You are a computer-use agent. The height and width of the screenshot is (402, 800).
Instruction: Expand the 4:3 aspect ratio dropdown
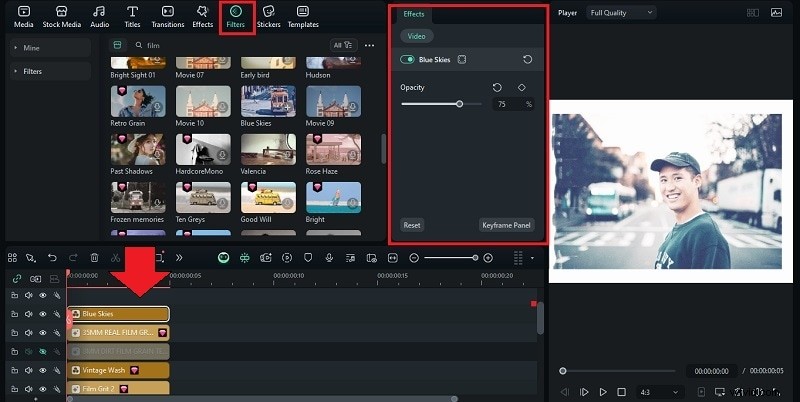[660, 392]
